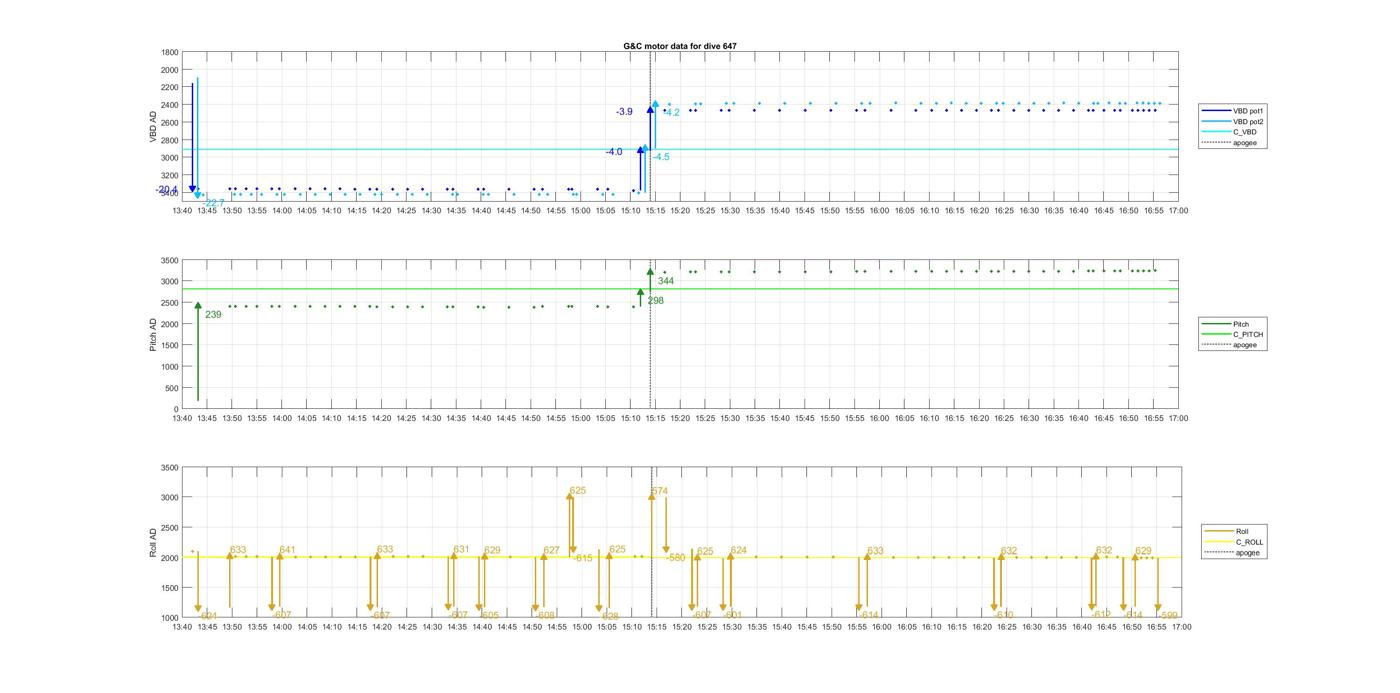Viewport: 1400px width, 693px height.
Task: Click the "-605" roll data label
Action: tap(488, 616)
